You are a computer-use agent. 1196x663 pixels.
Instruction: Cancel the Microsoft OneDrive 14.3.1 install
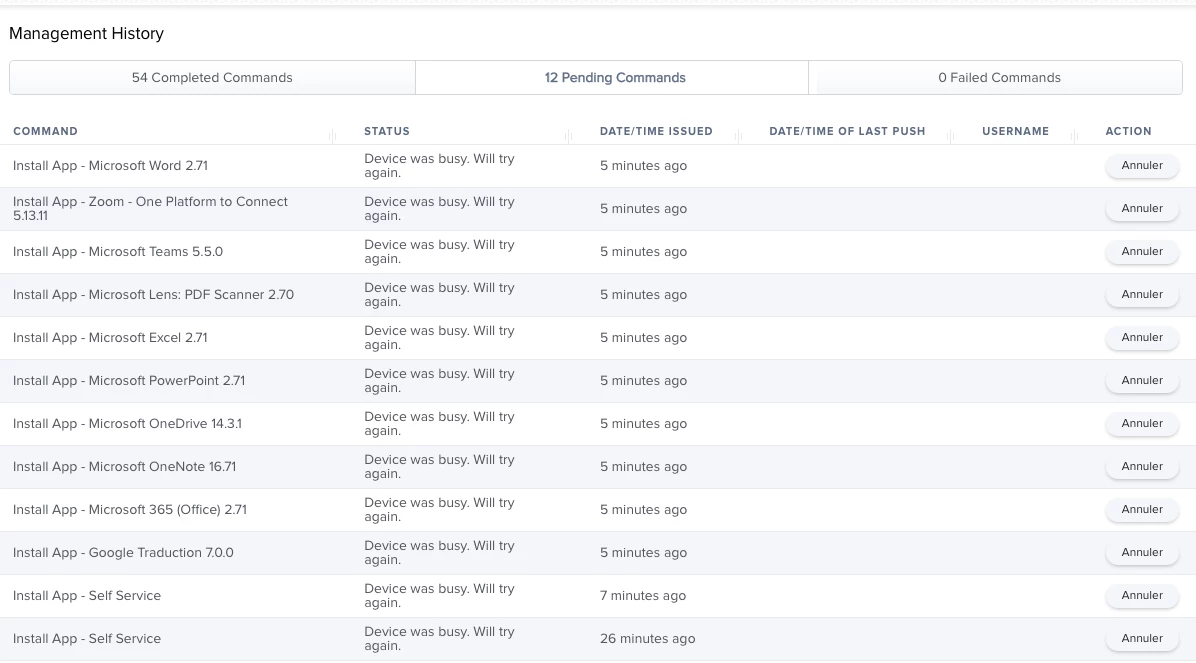pyautogui.click(x=1142, y=423)
